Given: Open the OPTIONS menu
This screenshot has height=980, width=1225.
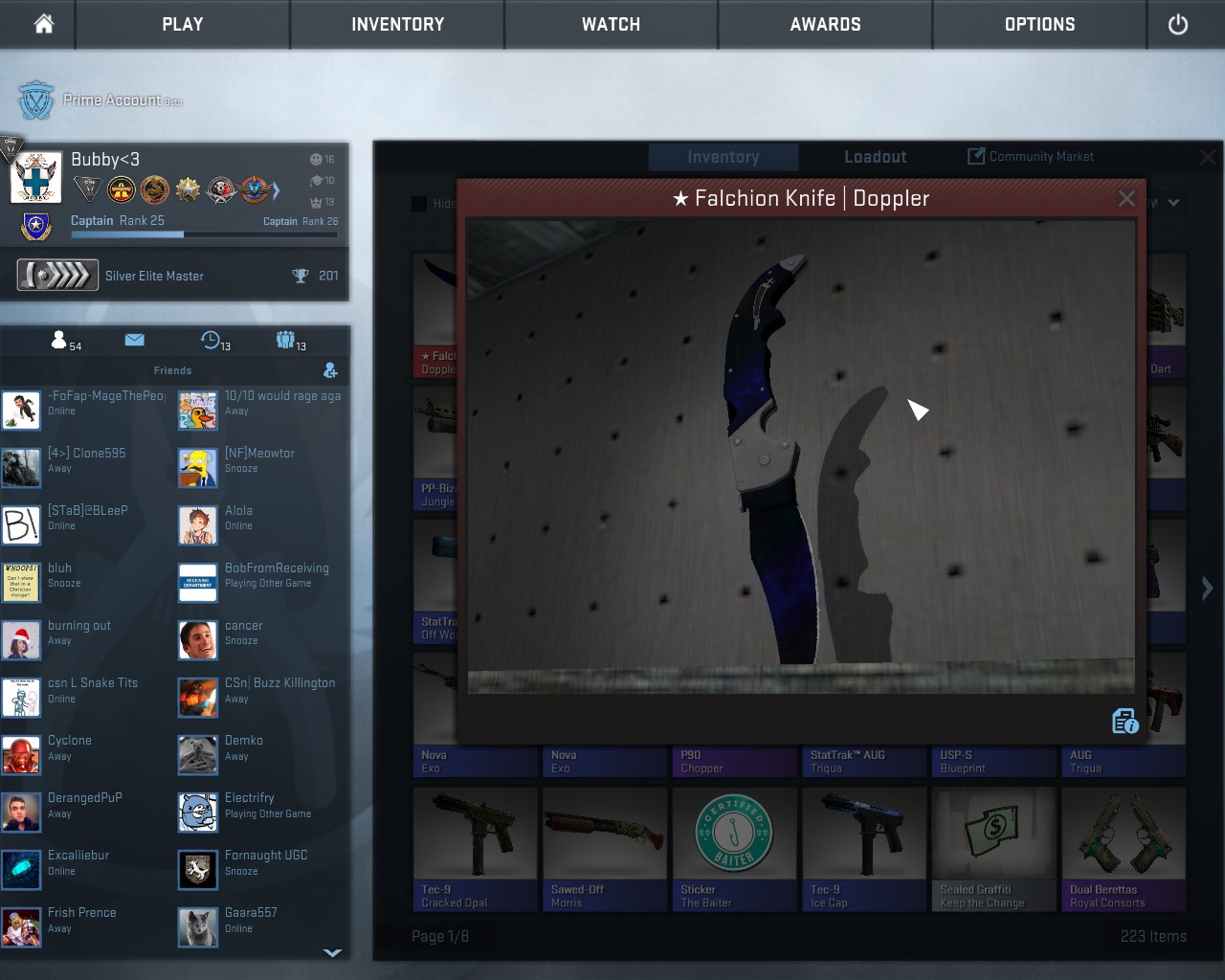Looking at the screenshot, I should [1040, 24].
